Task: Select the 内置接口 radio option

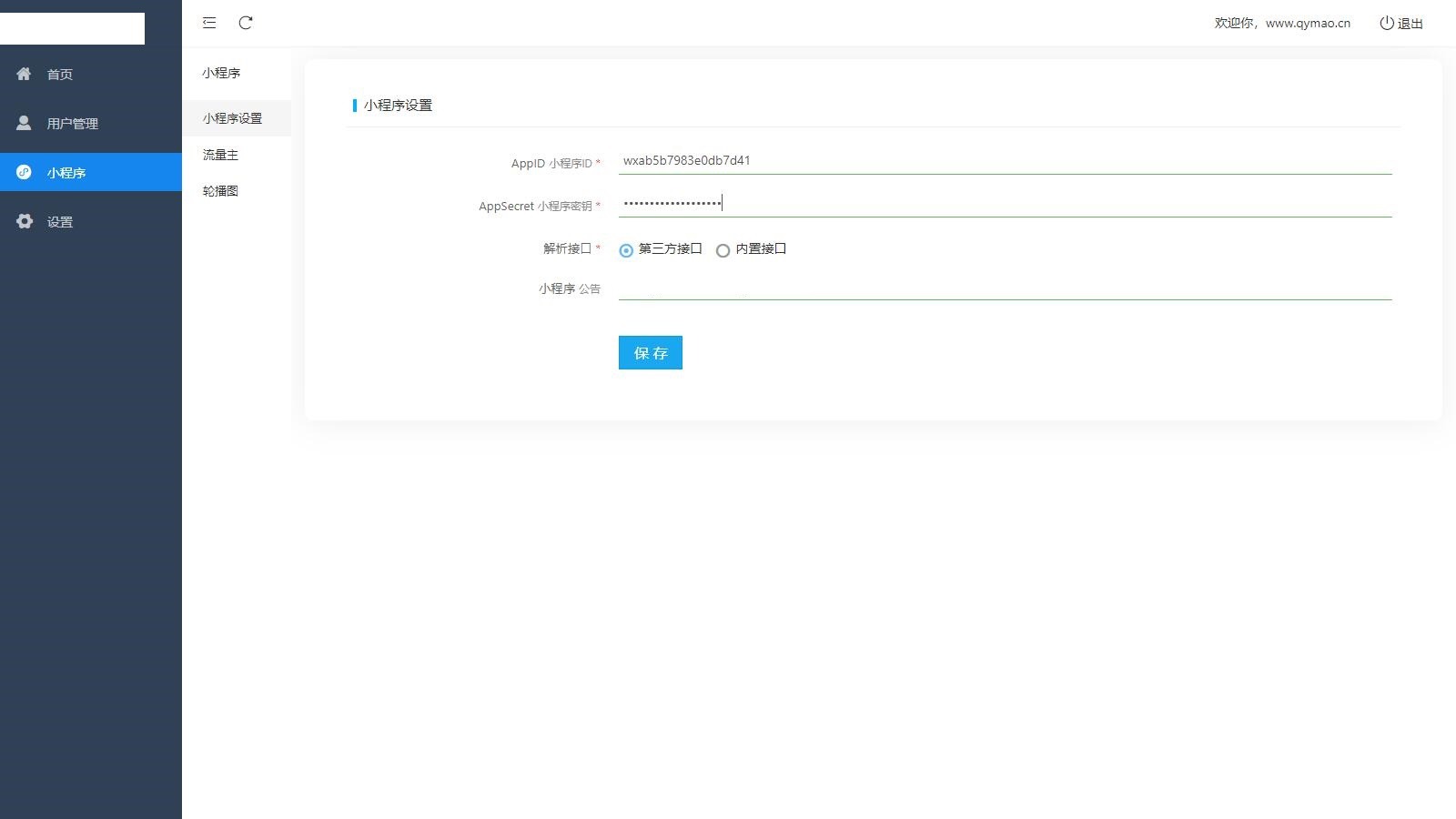Action: click(x=723, y=250)
